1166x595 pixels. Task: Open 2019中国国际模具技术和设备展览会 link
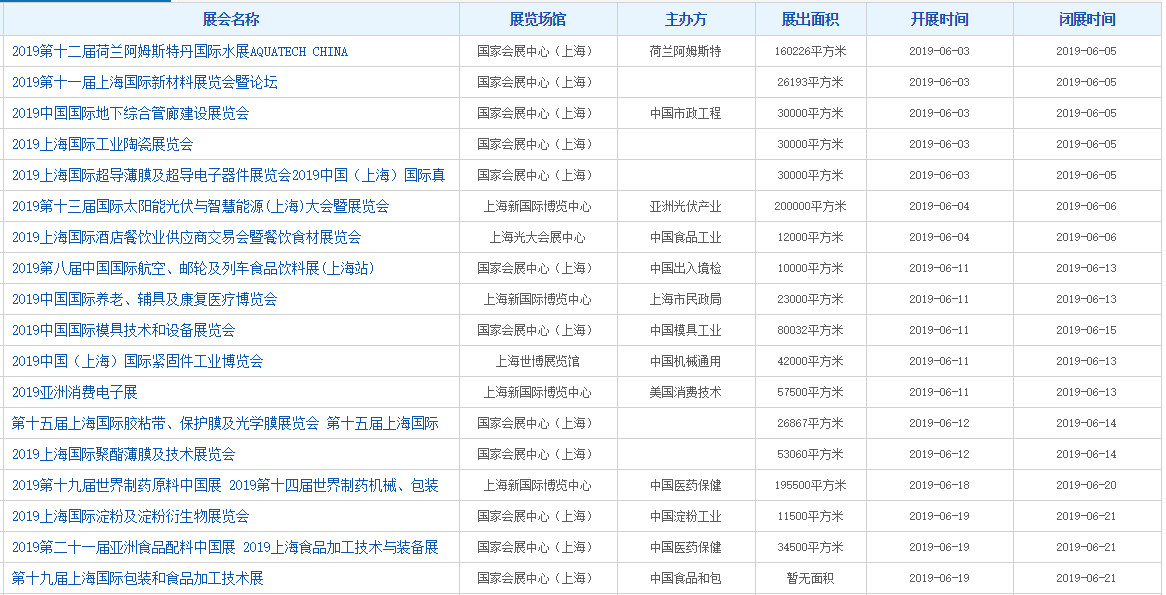[x=123, y=330]
